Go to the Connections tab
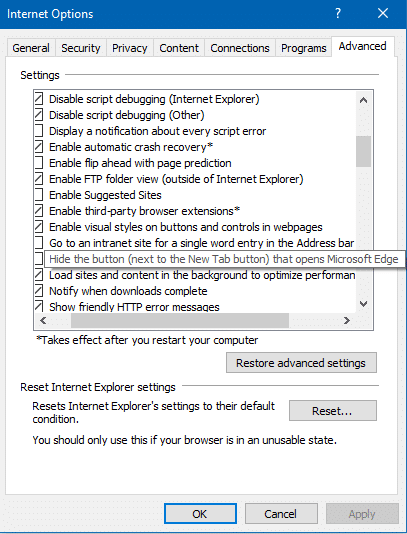The width and height of the screenshot is (407, 534). pyautogui.click(x=240, y=48)
